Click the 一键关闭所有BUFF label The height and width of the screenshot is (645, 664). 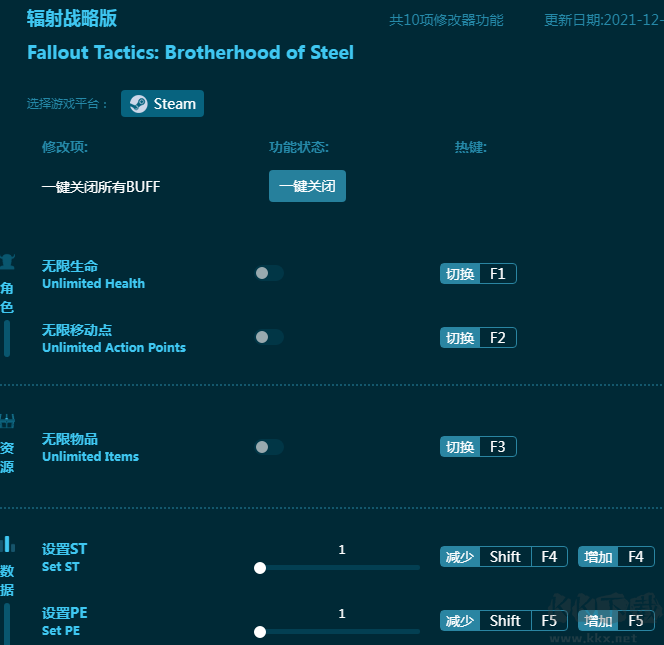(x=101, y=187)
